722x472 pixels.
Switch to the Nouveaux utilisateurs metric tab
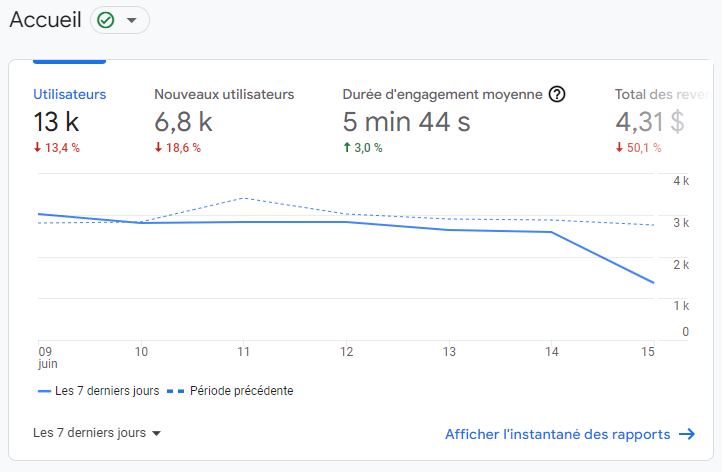coord(224,95)
